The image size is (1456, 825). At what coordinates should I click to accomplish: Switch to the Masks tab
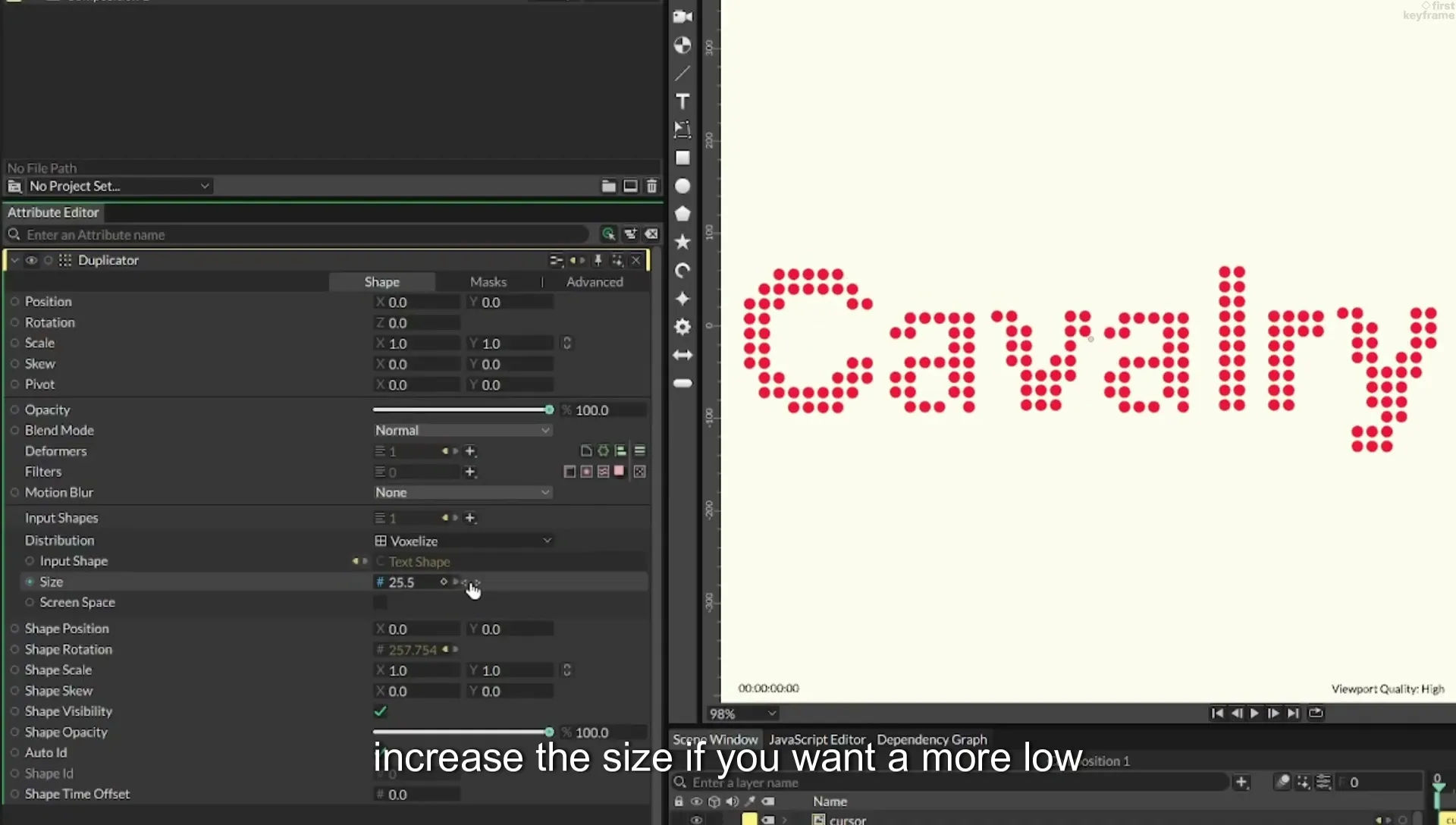pos(488,281)
